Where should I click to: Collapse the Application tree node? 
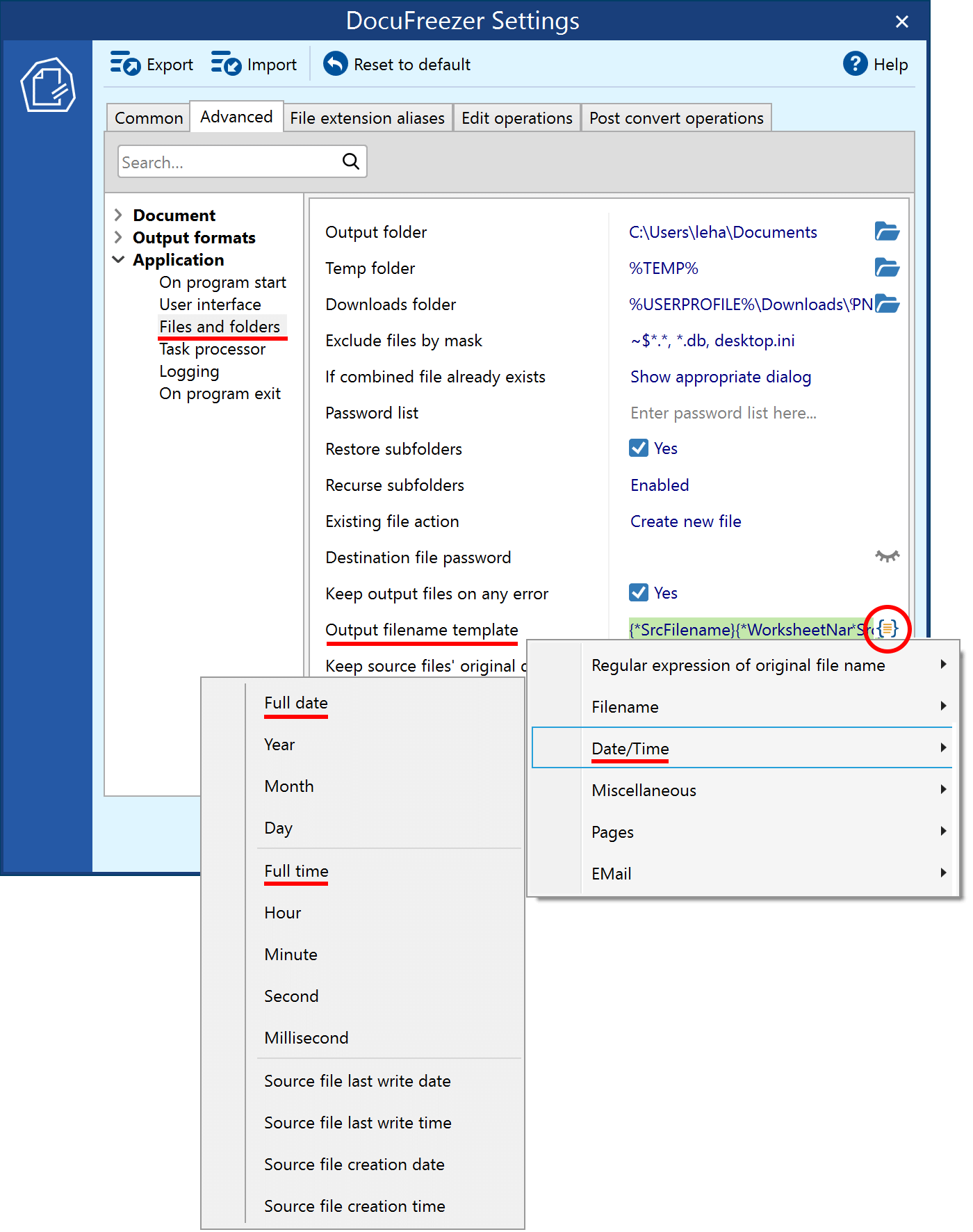click(x=118, y=259)
